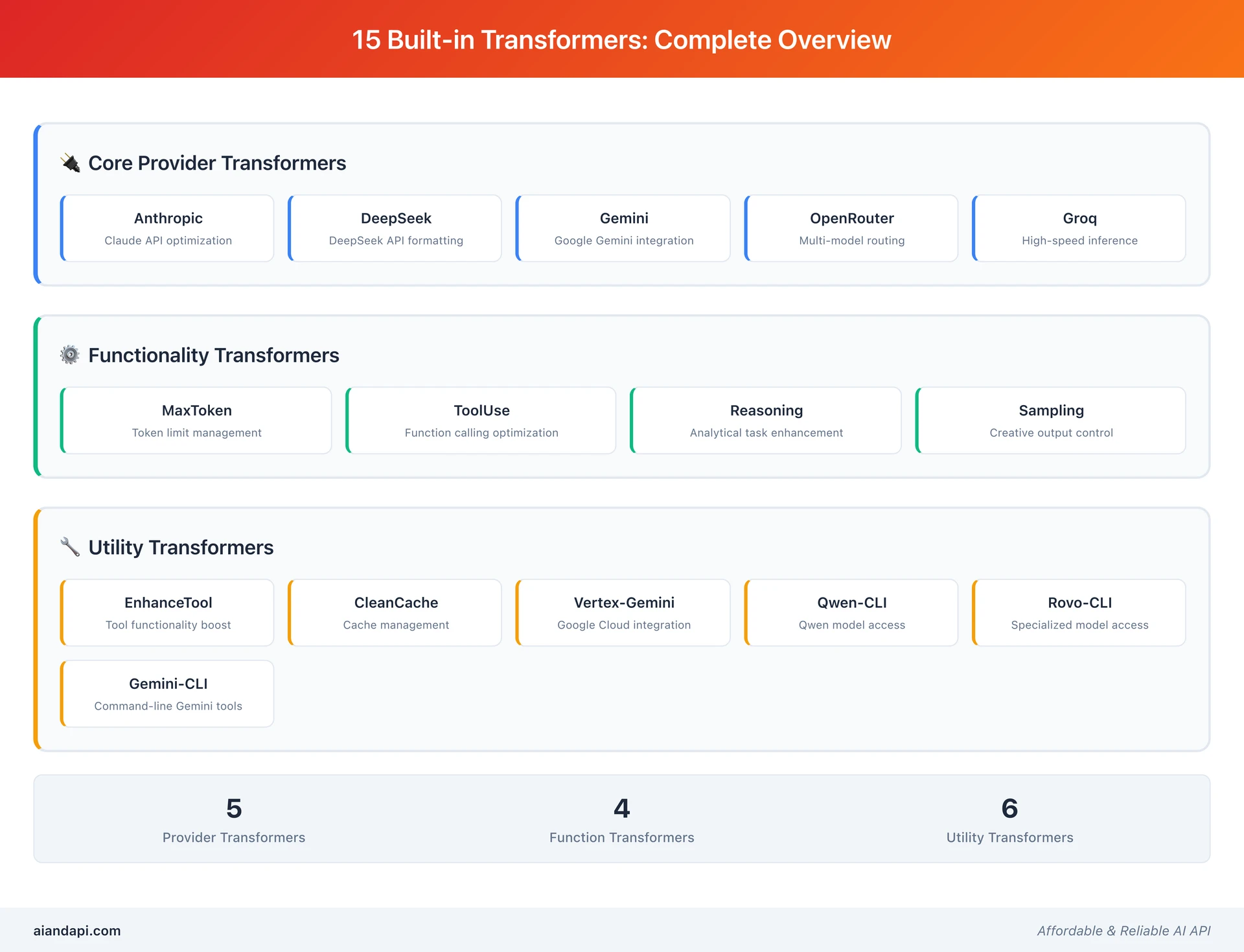Click the Utility Transformers heading
This screenshot has height=952, width=1244.
pyautogui.click(x=181, y=547)
